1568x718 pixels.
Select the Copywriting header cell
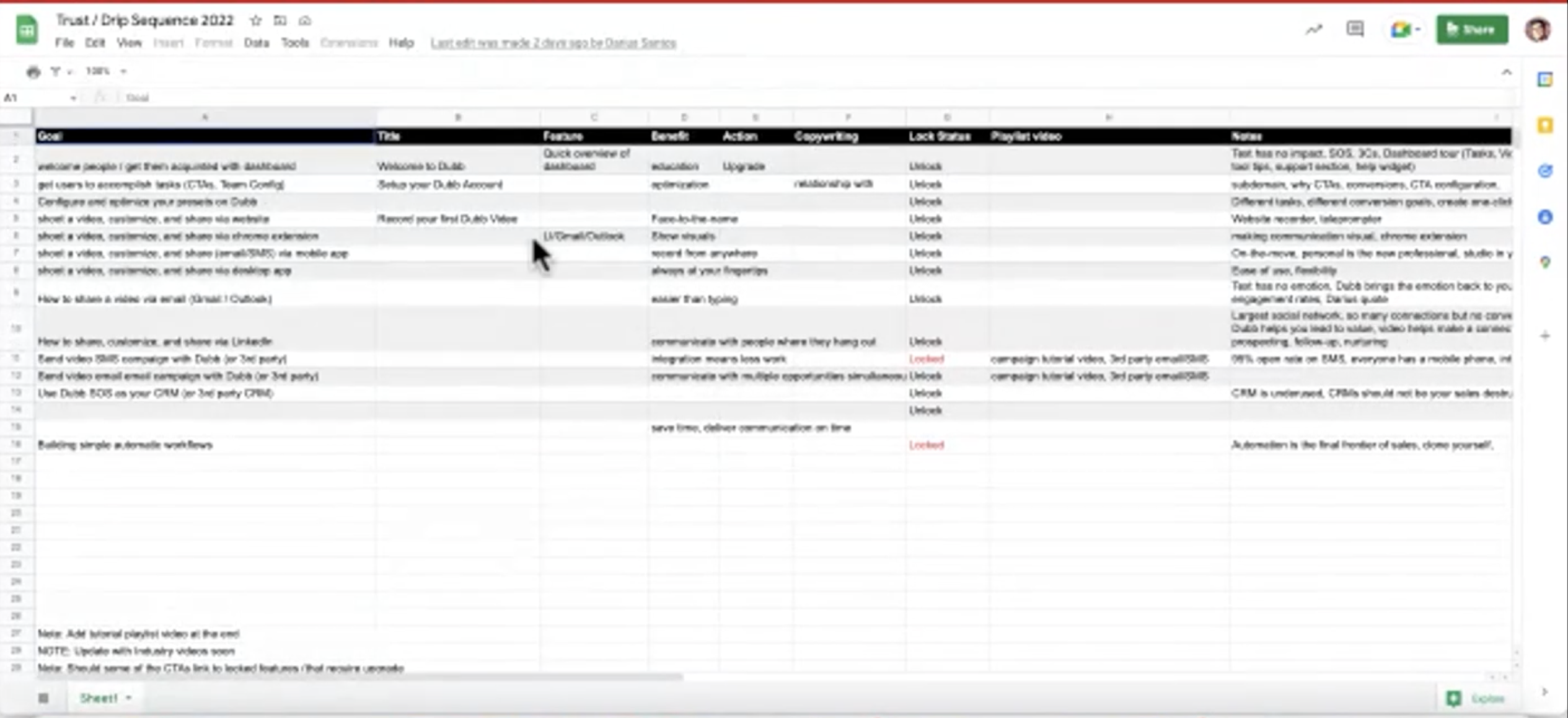pos(849,136)
